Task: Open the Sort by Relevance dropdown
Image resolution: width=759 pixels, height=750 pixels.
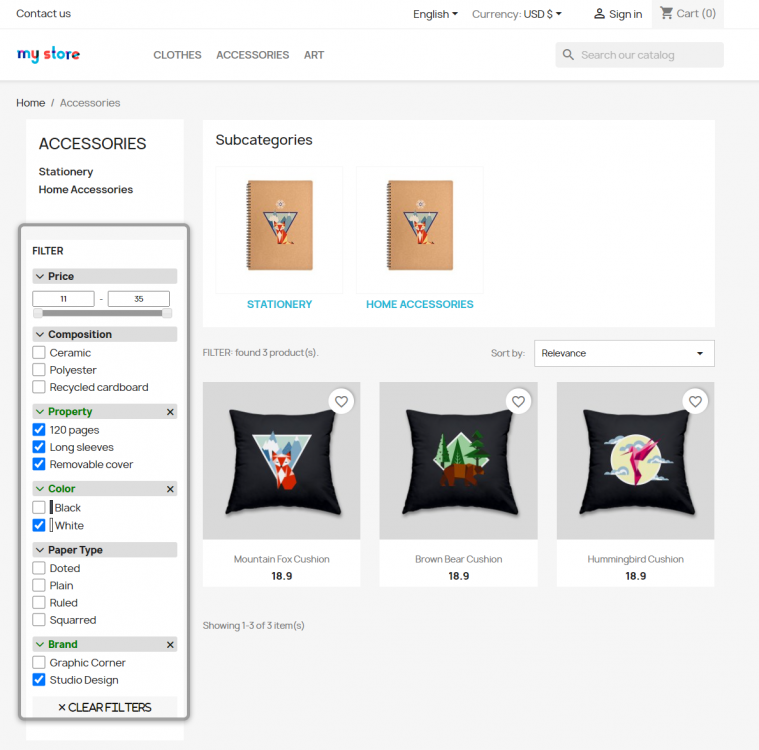Action: 624,353
